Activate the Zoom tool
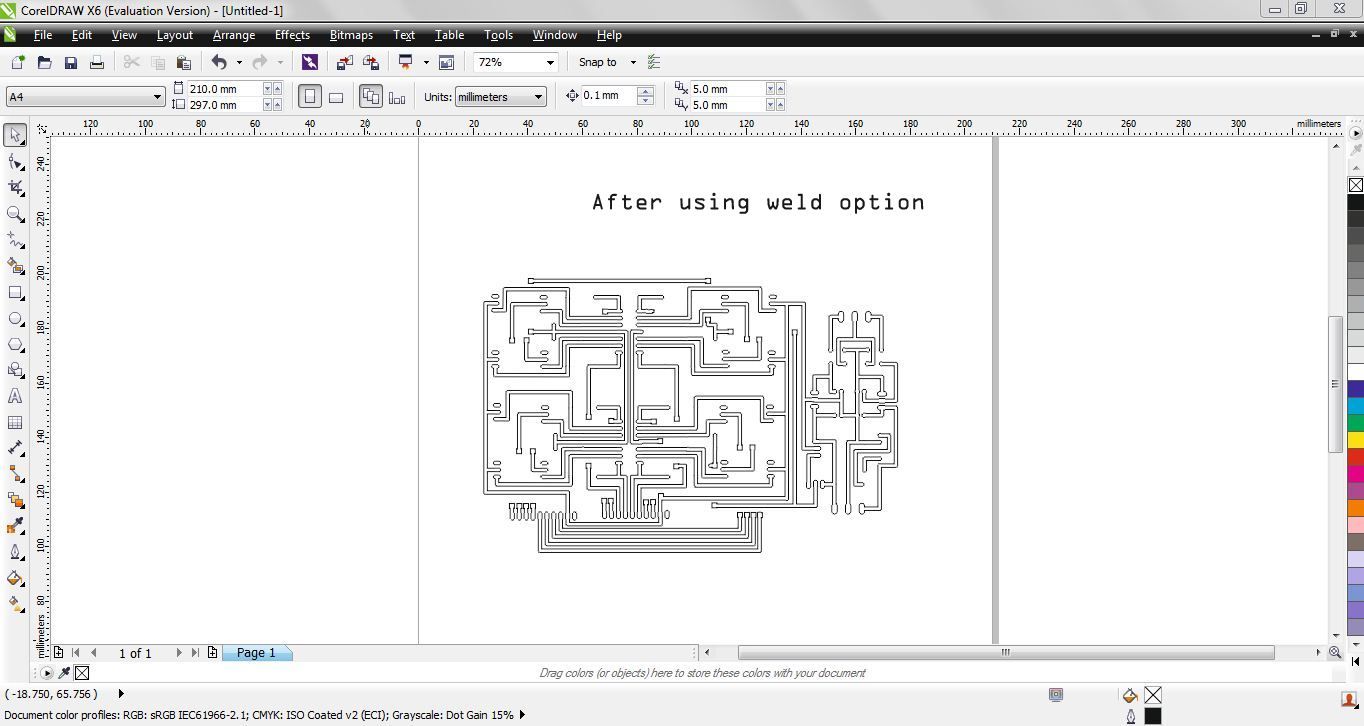Viewport: 1364px width, 726px height. coord(15,213)
